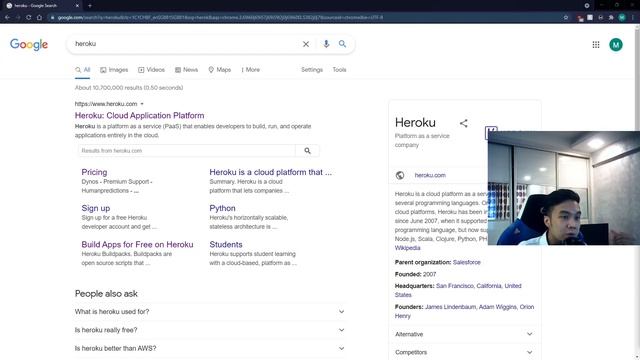Open the Adam Wiggins founder link
Screen dimensions: 640x360
pos(498,307)
